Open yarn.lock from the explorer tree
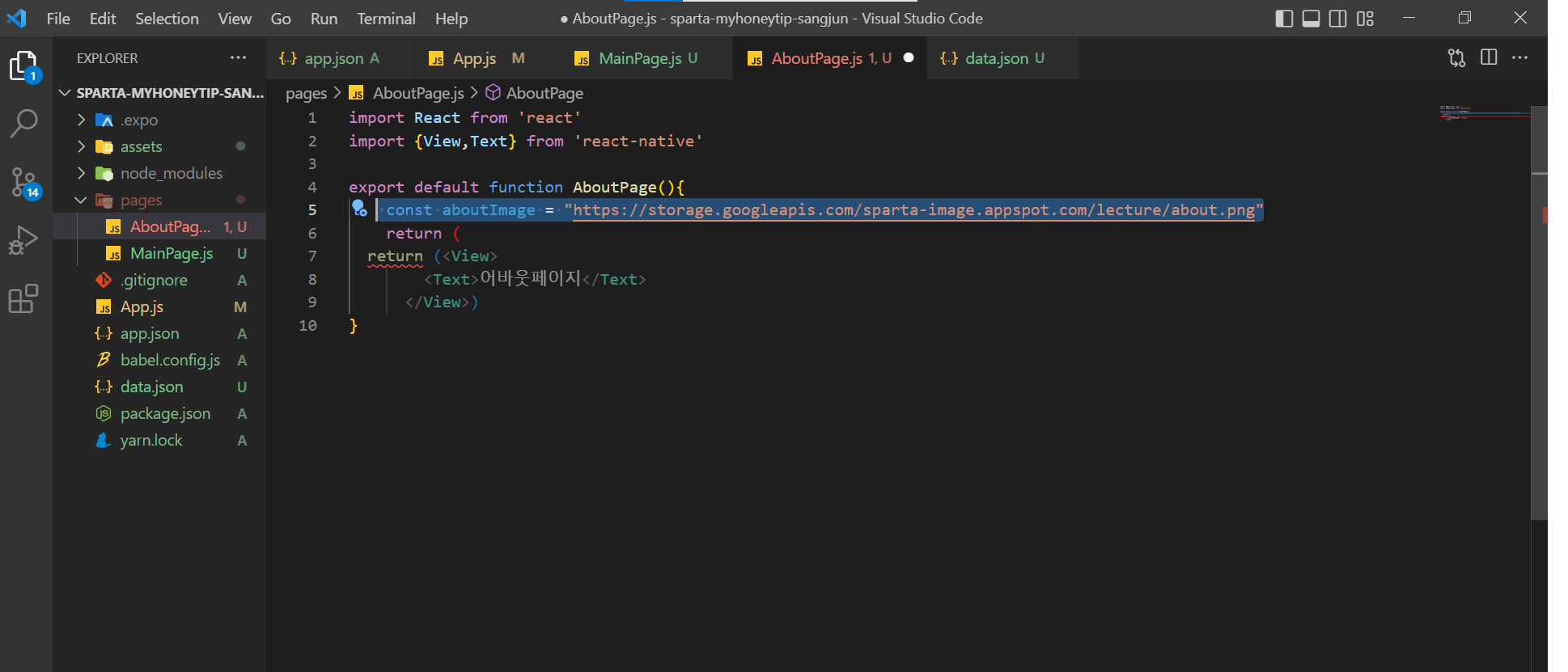The height and width of the screenshot is (672, 1568). (x=159, y=440)
